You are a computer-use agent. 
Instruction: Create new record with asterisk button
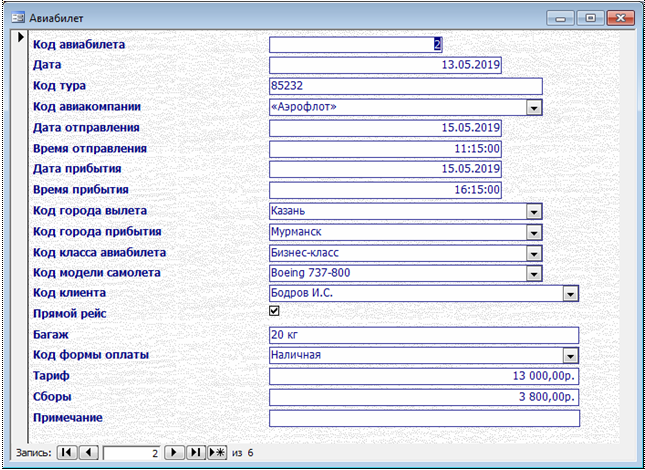click(x=217, y=453)
